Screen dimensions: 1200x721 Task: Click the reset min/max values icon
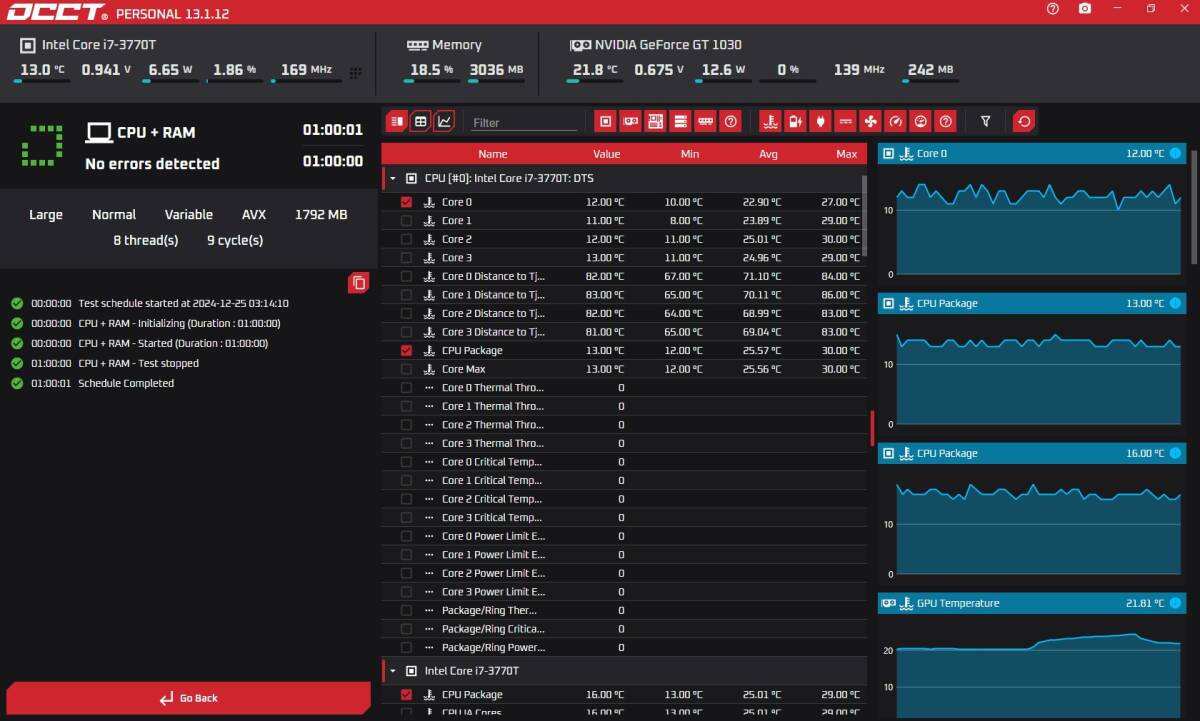pyautogui.click(x=1023, y=122)
